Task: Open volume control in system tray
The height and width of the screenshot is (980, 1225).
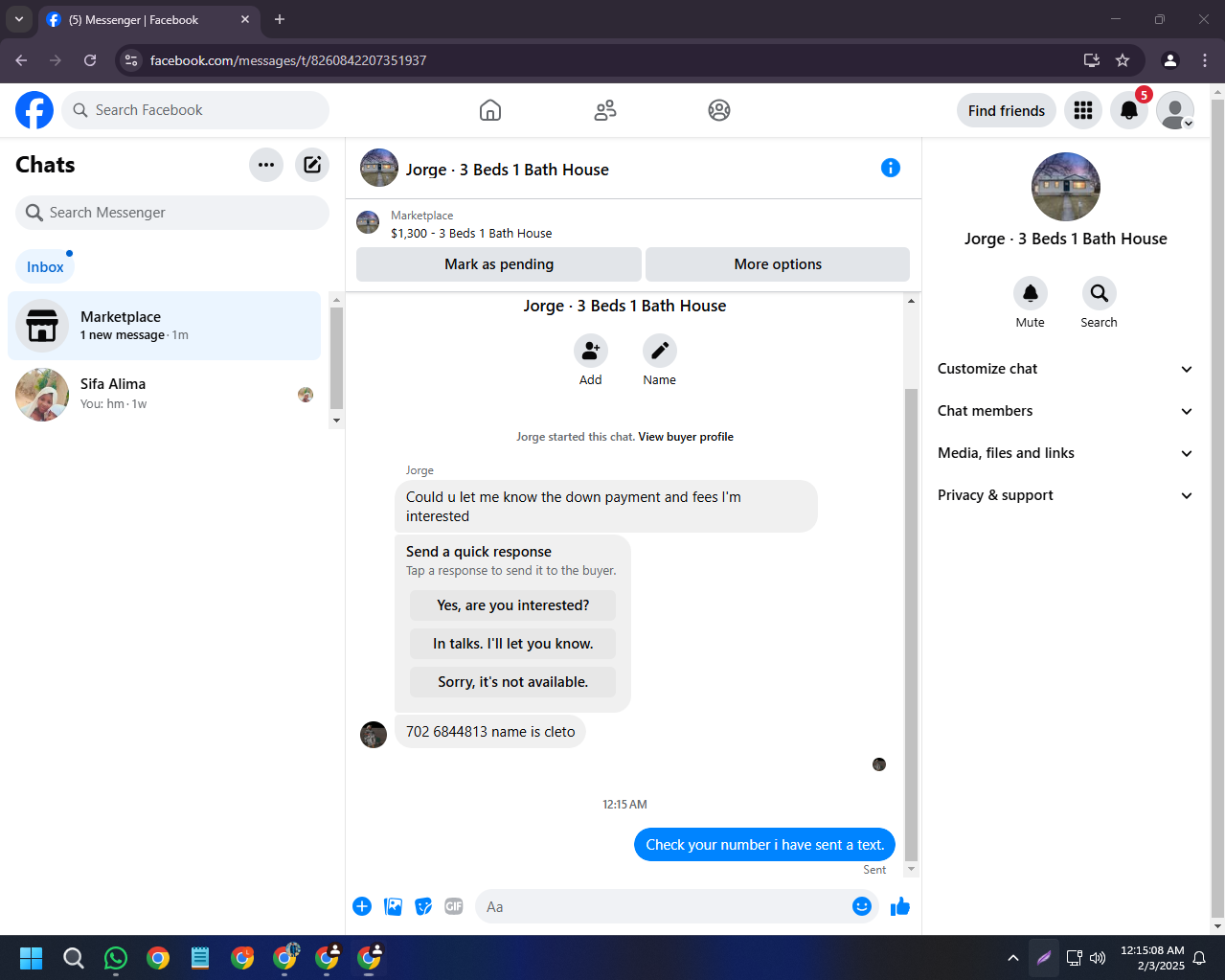Action: (1098, 958)
